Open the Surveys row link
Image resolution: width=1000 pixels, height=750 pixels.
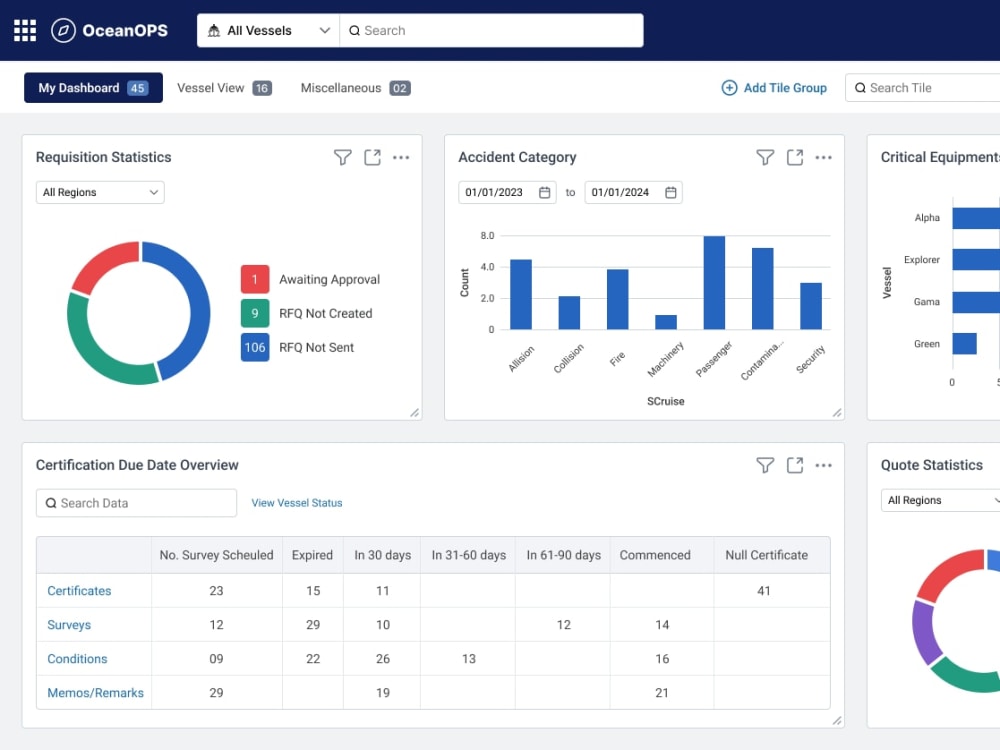[69, 625]
